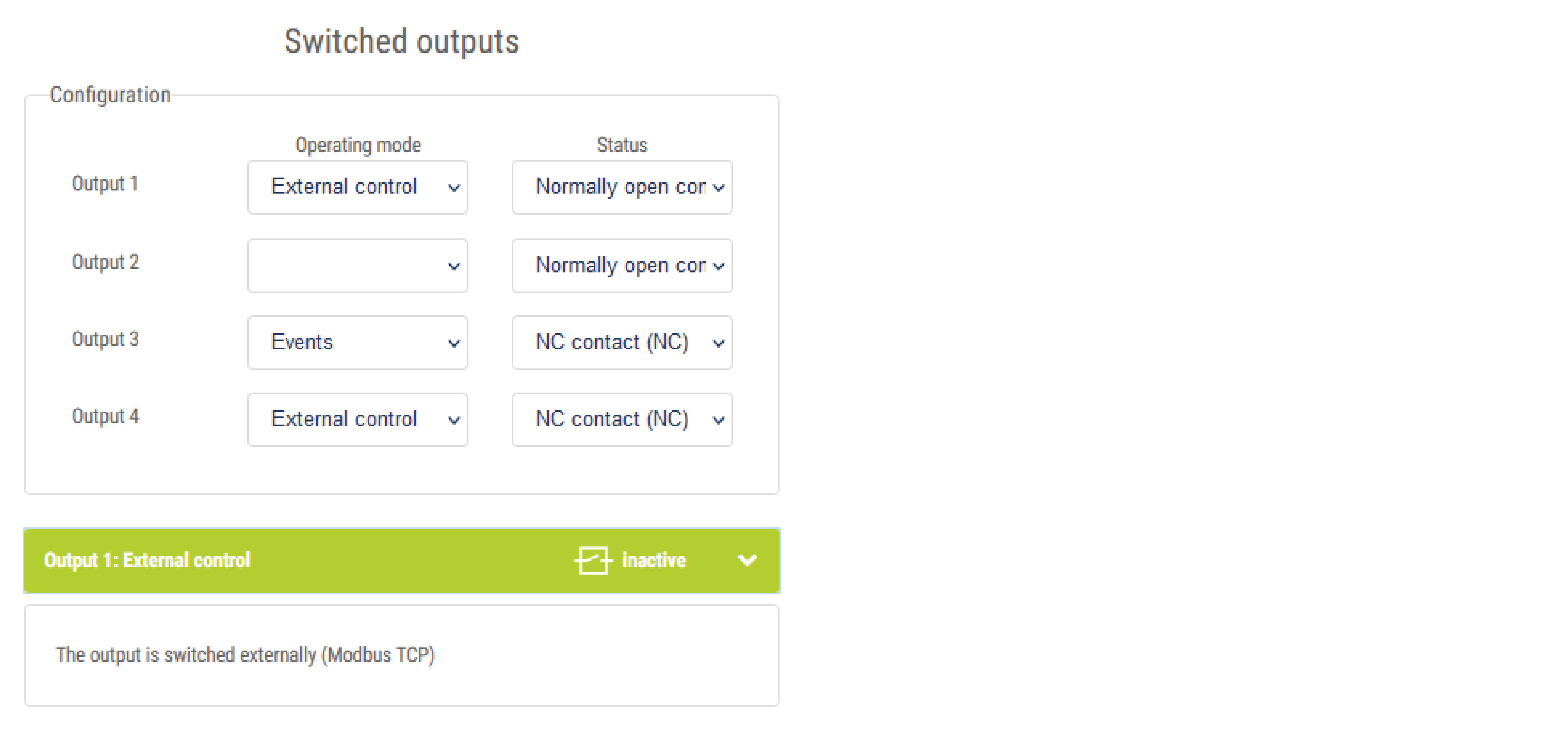Click the Output 1 row label
Screen dimensions: 1568x738
pyautogui.click(x=105, y=184)
